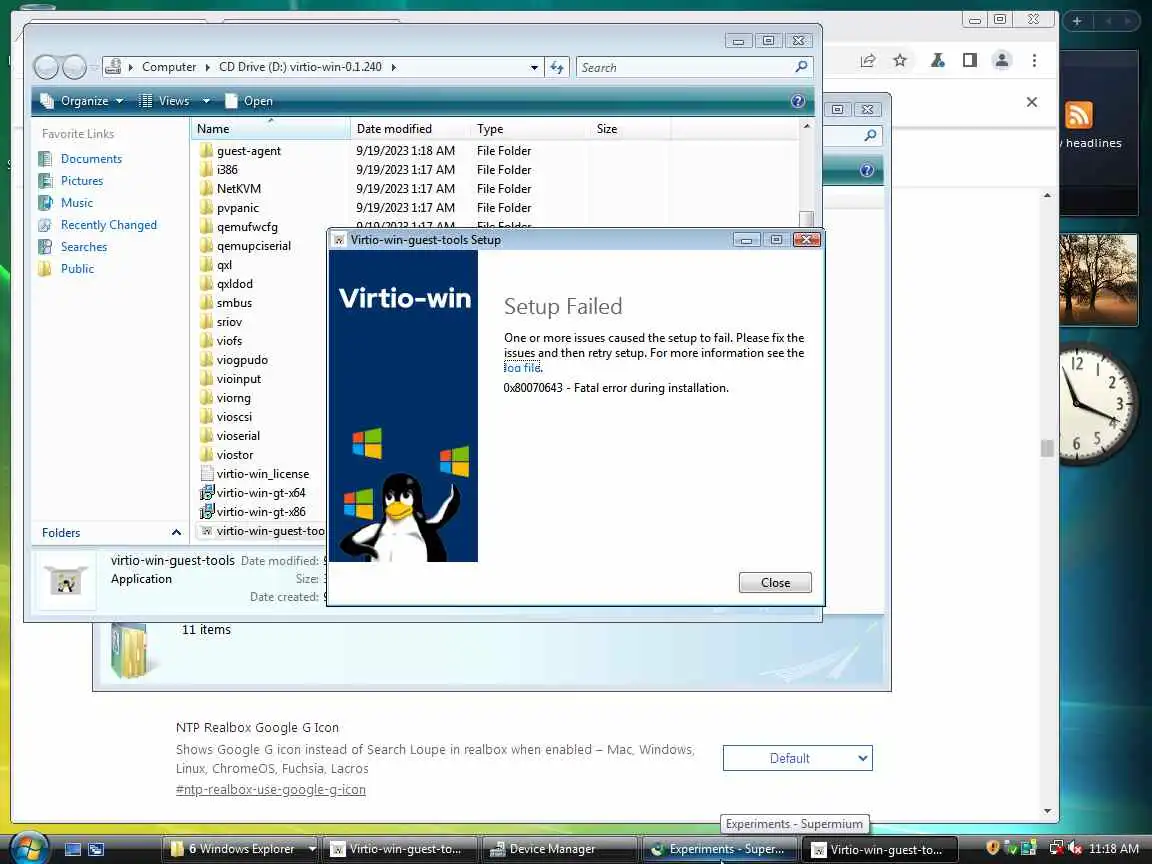Image resolution: width=1152 pixels, height=864 pixels.
Task: Select the sriov folder
Action: pos(229,322)
